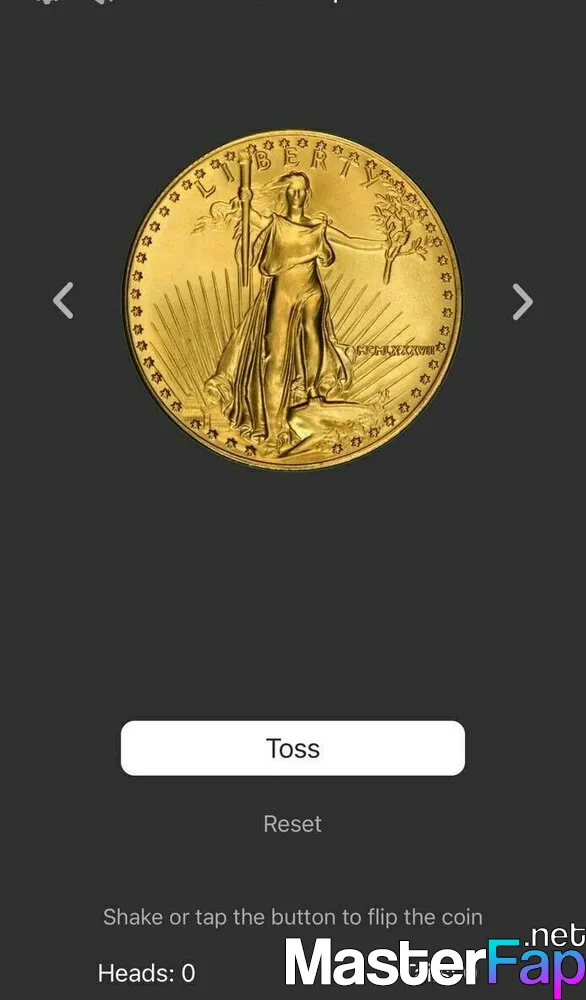Show the previous coin with left chevron
The width and height of the screenshot is (586, 1000).
(63, 300)
